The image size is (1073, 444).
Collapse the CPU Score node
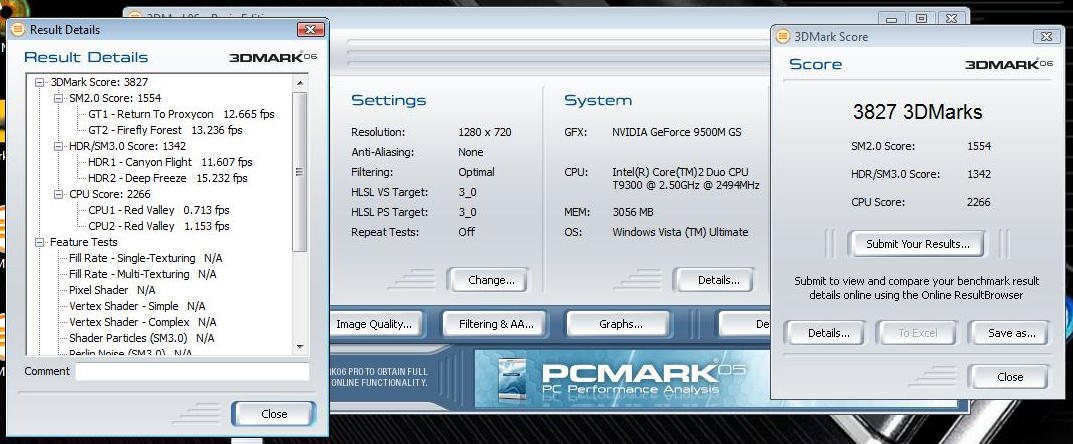[59, 194]
